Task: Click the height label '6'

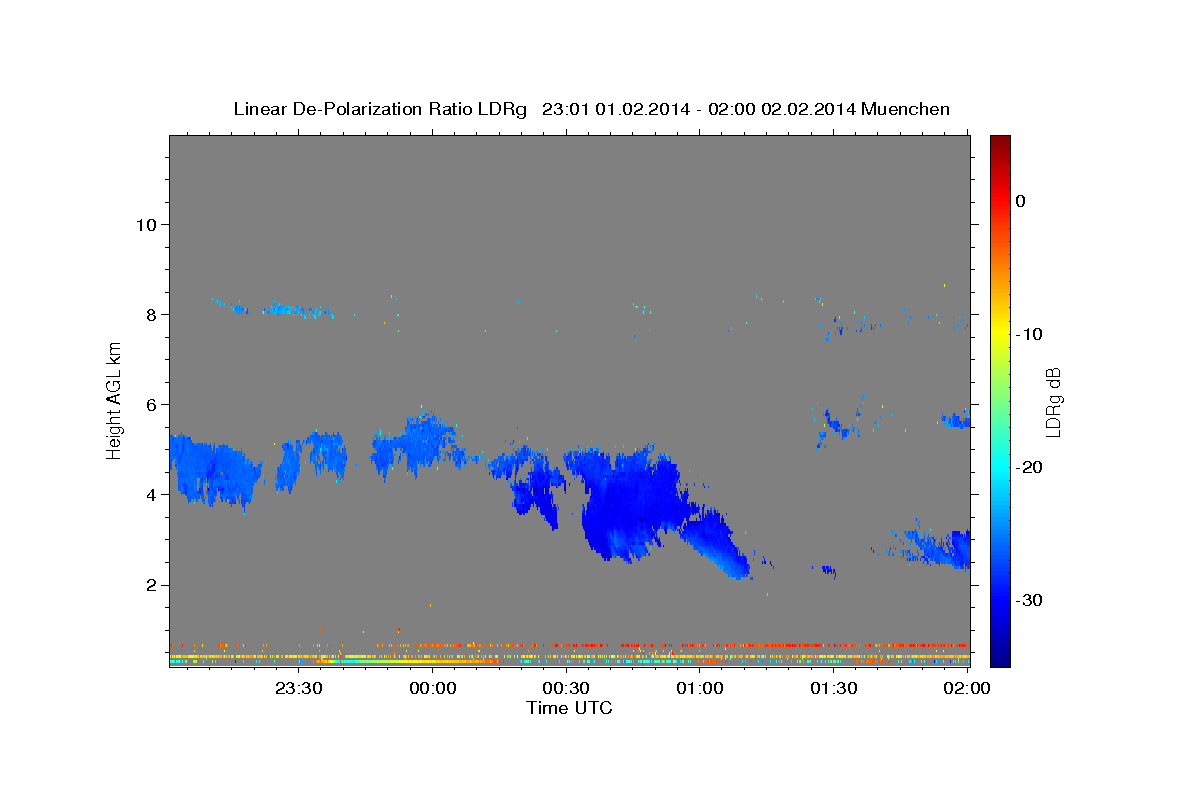Action: click(149, 404)
